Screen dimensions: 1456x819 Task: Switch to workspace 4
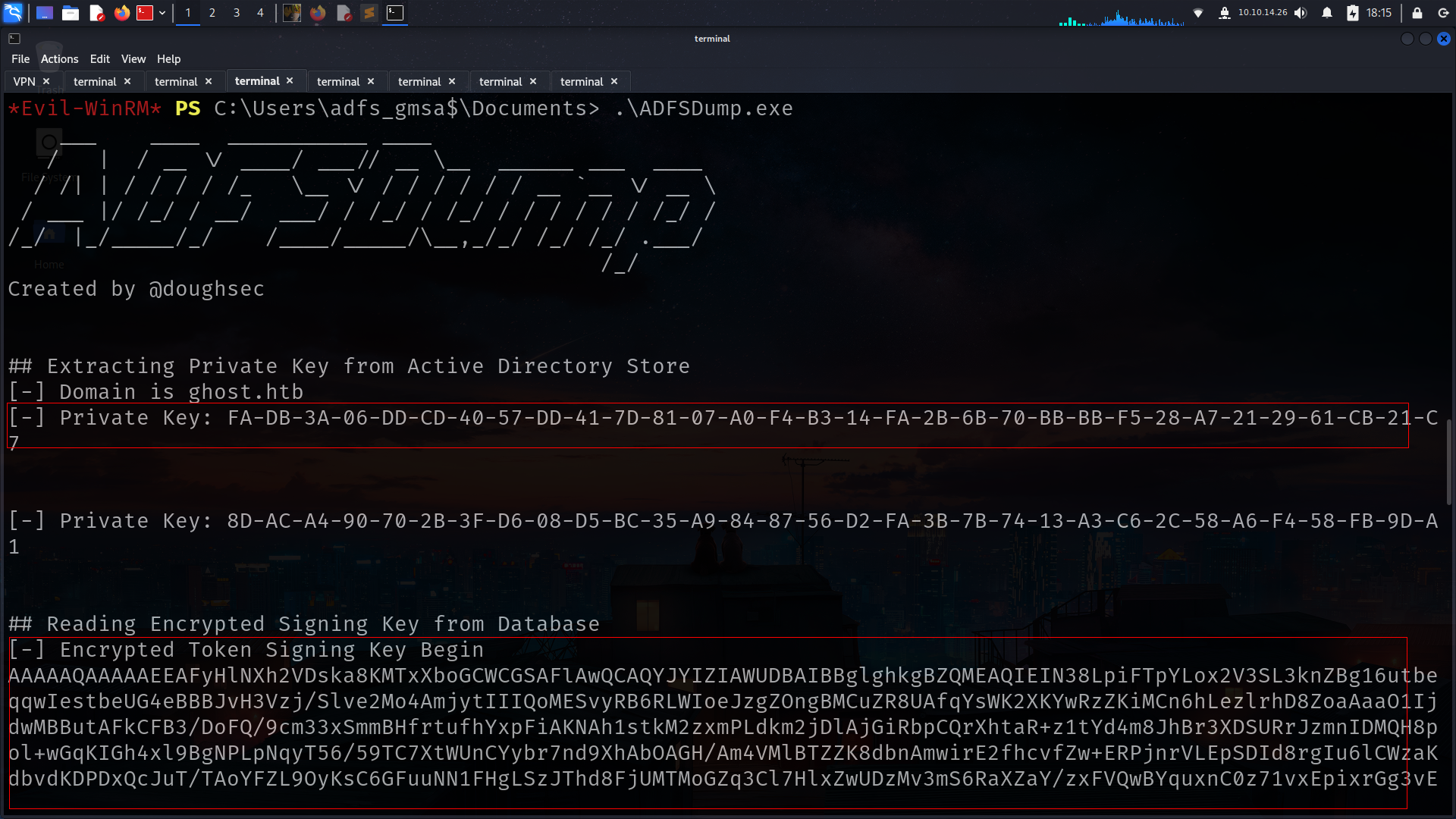point(260,13)
